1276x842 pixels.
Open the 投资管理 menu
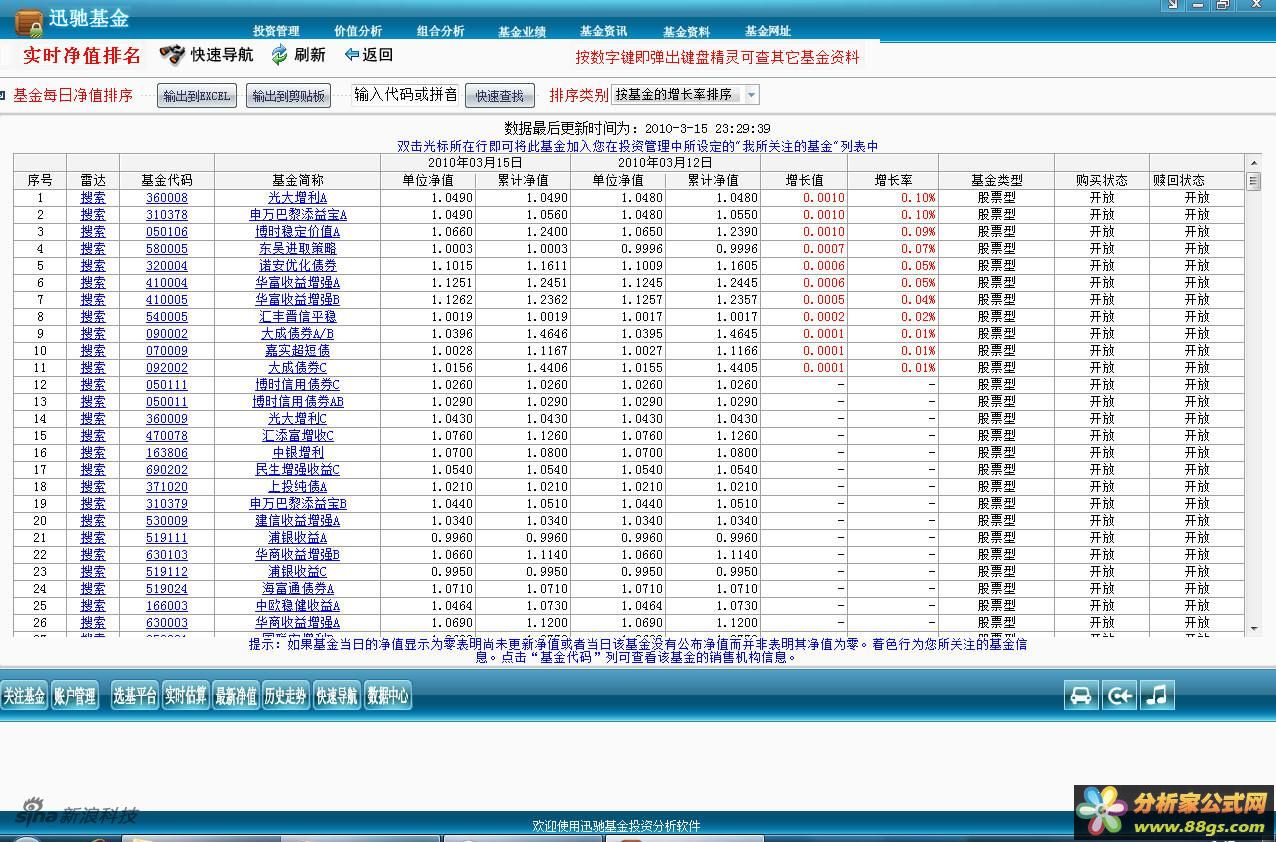276,31
